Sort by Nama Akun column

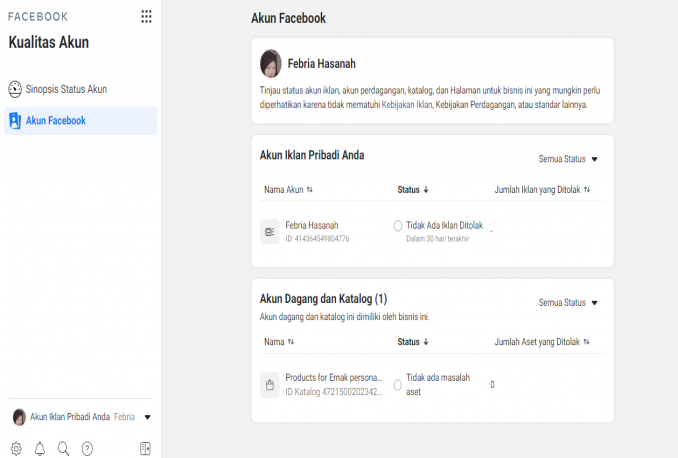click(288, 189)
